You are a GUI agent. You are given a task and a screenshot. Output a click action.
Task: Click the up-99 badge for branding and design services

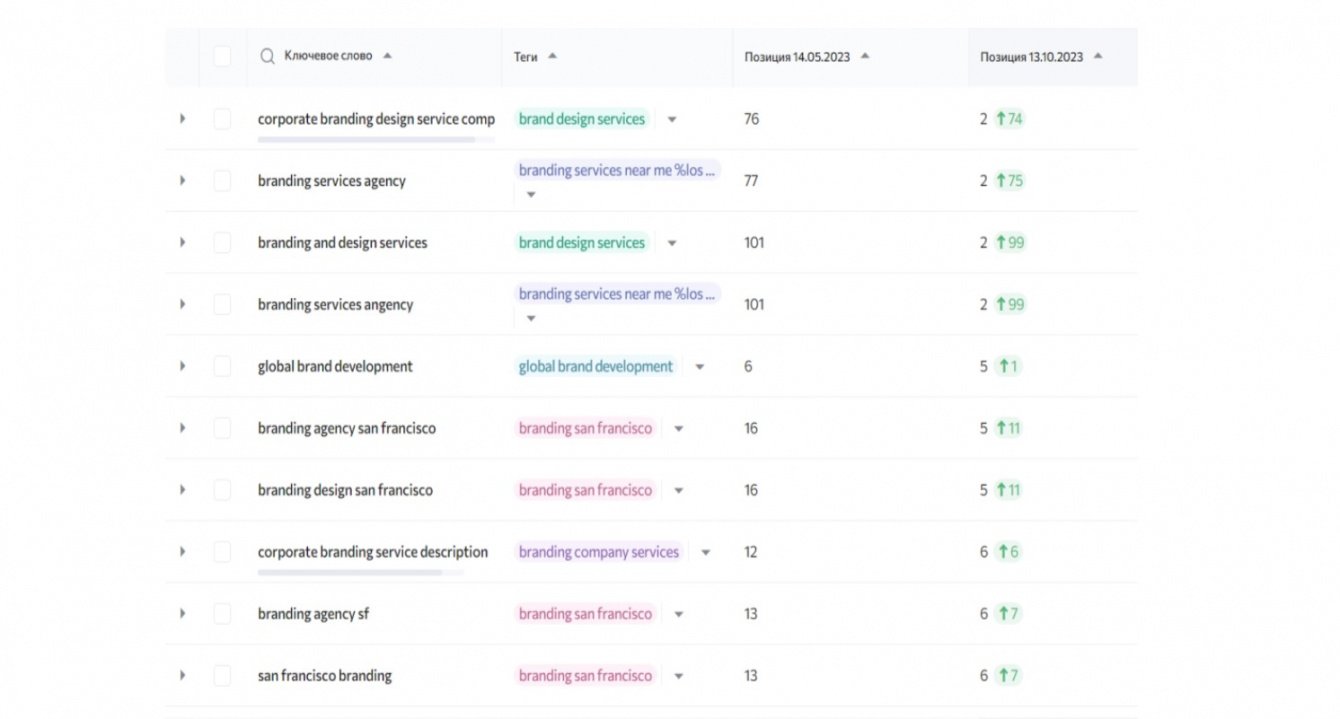(1010, 243)
